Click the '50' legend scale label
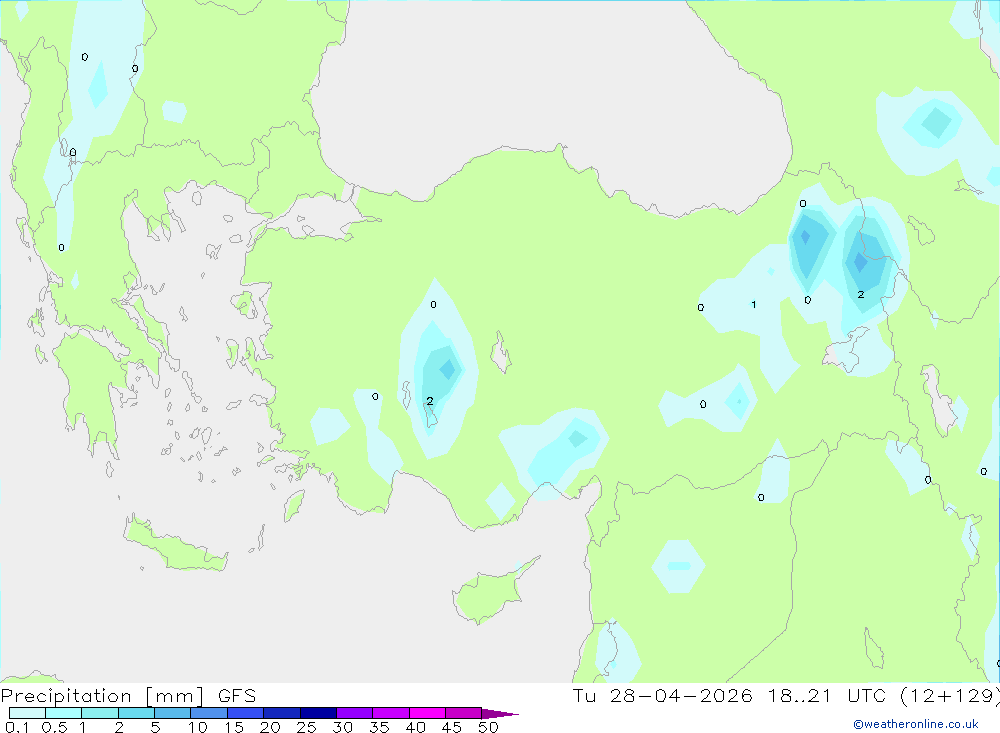Screen dimensions: 1000x733 tap(488, 727)
